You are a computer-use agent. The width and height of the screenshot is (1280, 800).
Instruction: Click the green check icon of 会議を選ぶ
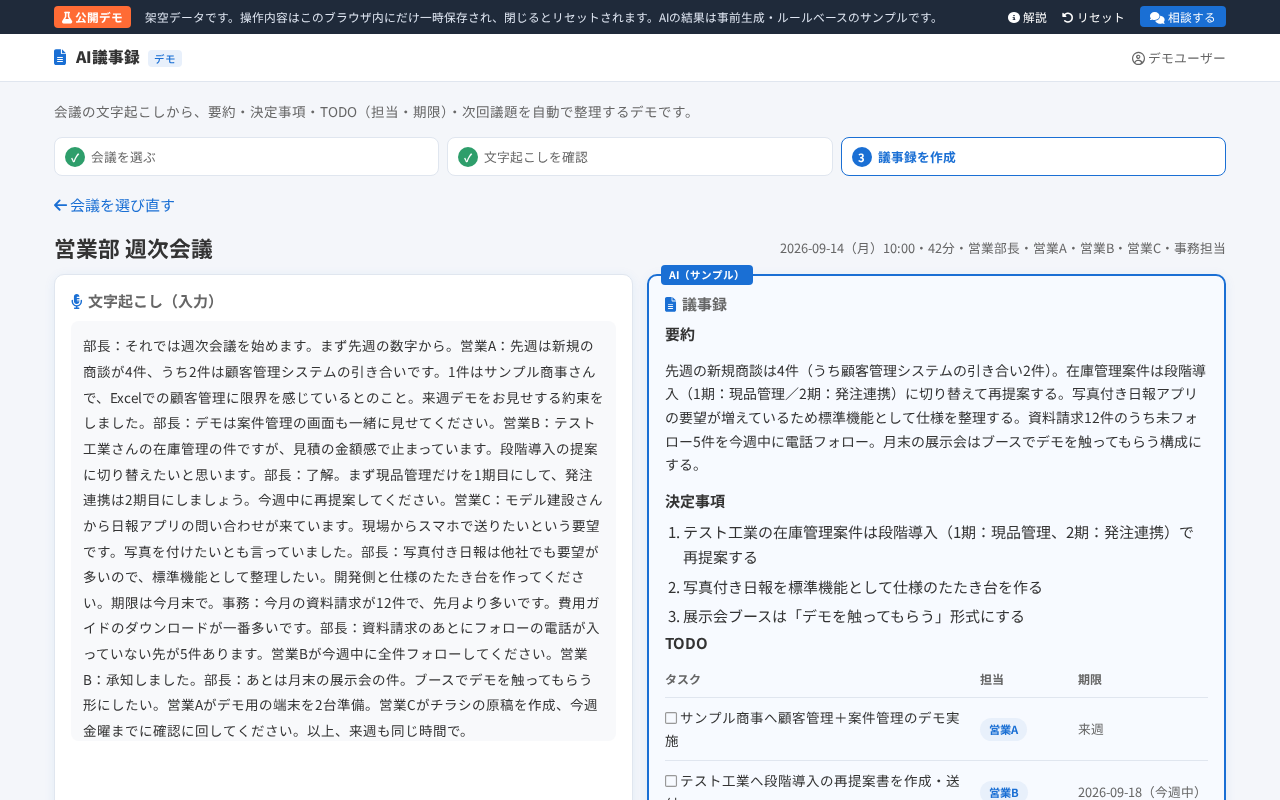[75, 157]
